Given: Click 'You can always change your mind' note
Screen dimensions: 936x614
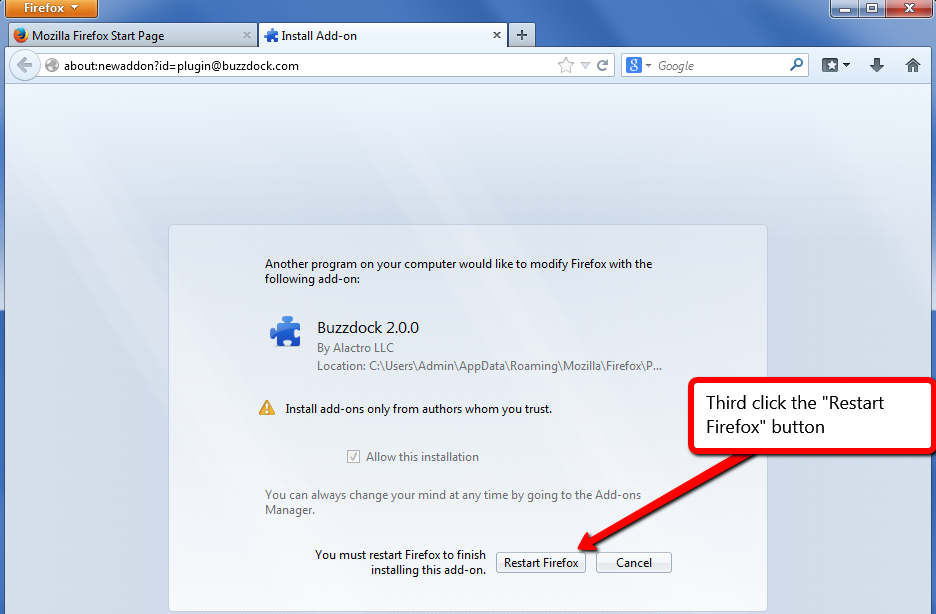Looking at the screenshot, I should point(453,502).
